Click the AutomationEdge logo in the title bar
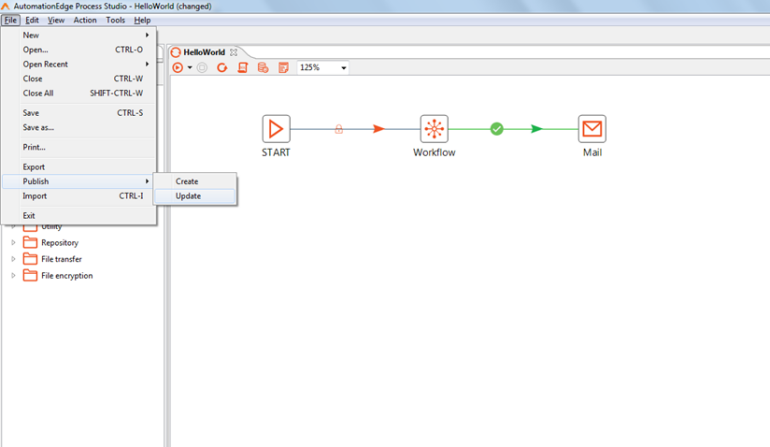 [5, 6]
